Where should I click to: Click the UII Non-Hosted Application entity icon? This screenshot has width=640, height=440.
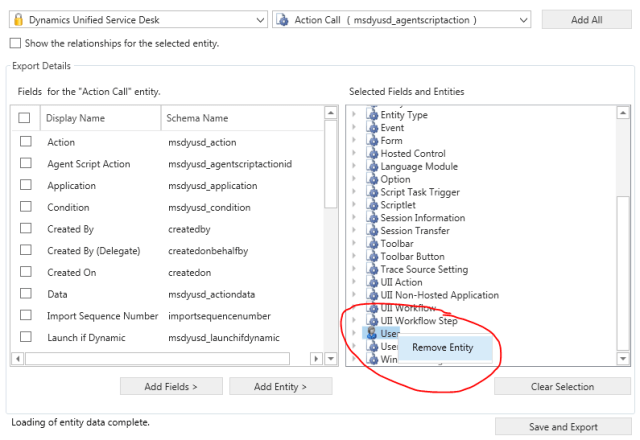[372, 295]
